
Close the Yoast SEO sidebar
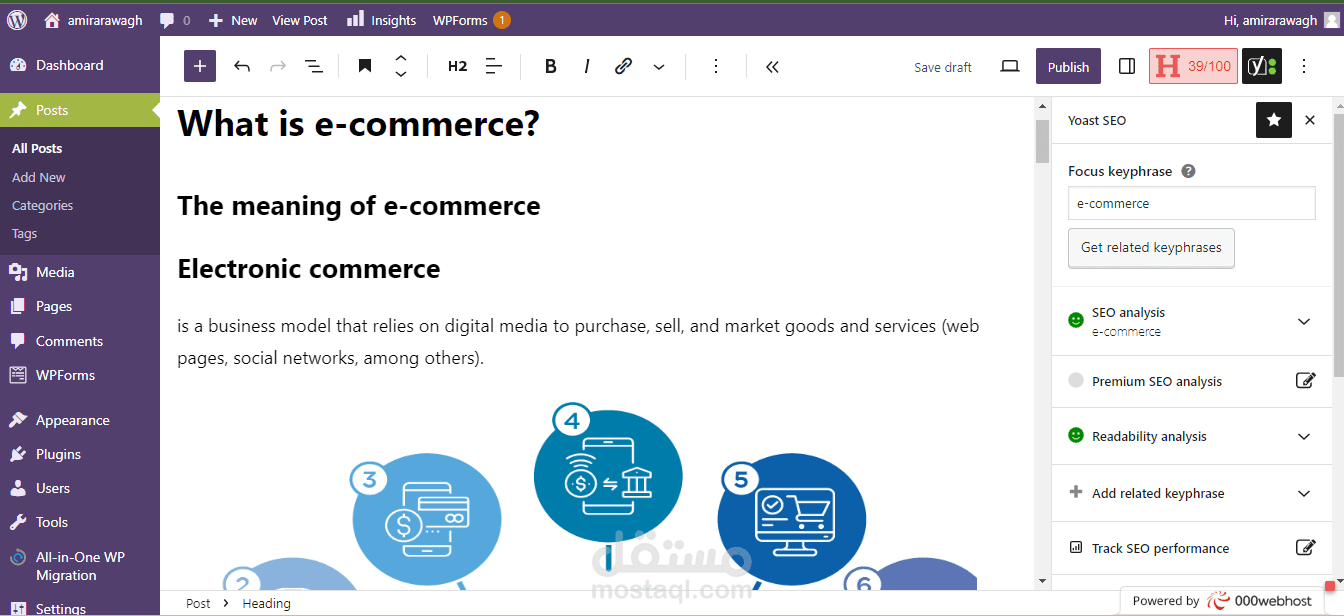(x=1310, y=120)
